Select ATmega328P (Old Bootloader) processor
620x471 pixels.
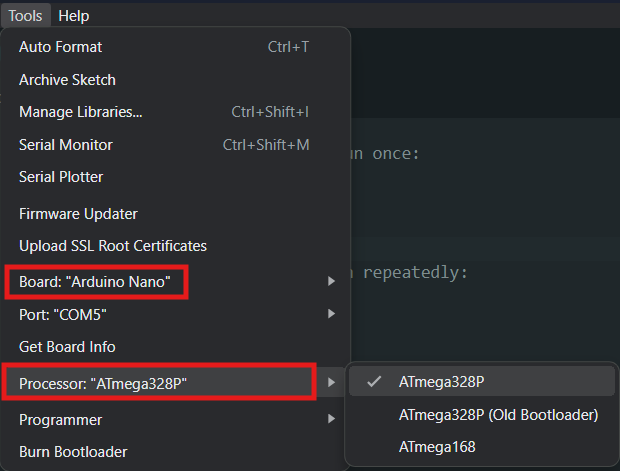498,414
